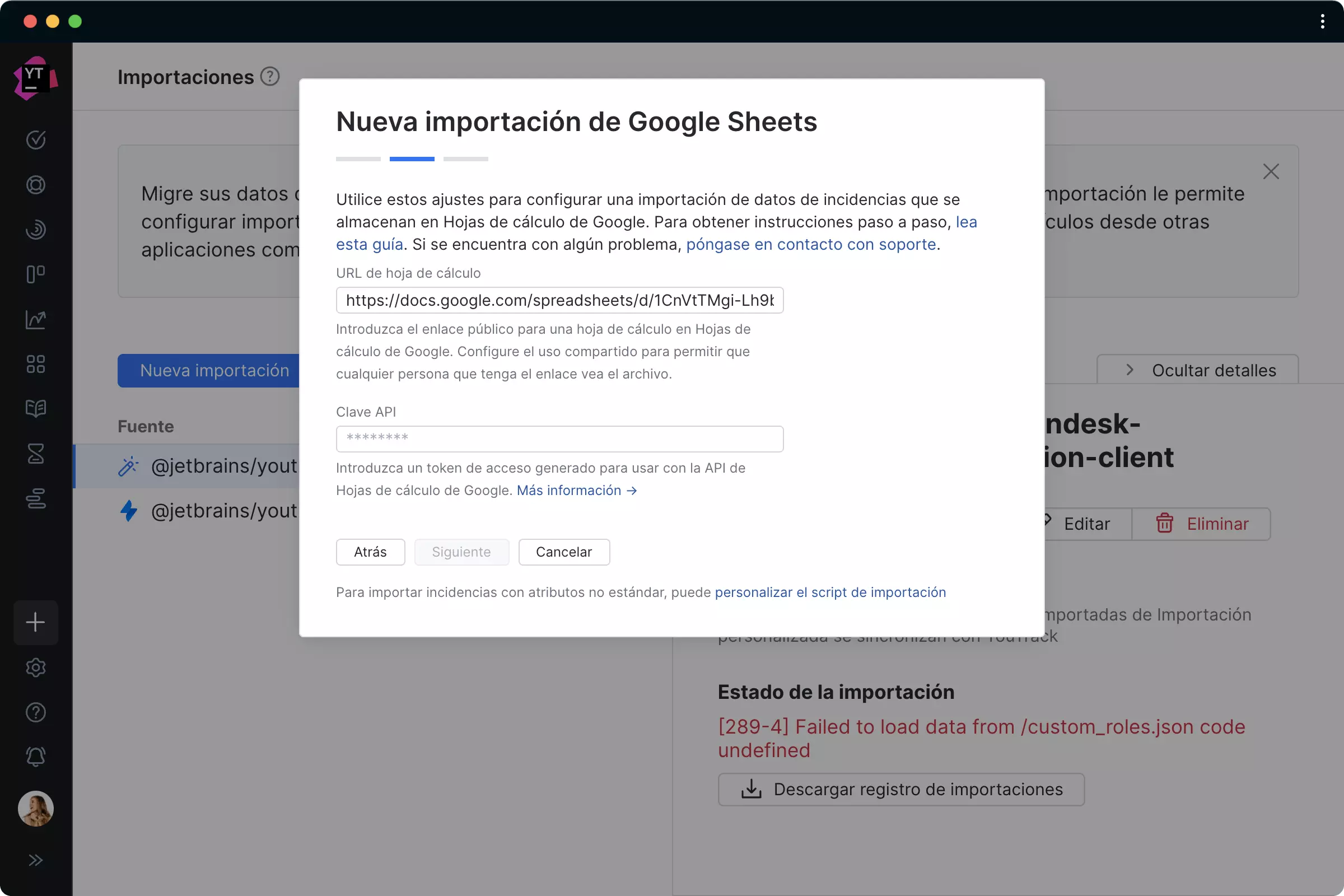This screenshot has height=896, width=1344.
Task: Cancel the Google Sheets import dialog
Action: pyautogui.click(x=563, y=552)
